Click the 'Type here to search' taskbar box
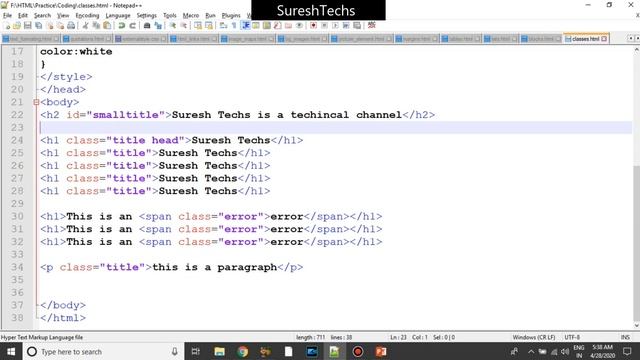 (x=103, y=351)
